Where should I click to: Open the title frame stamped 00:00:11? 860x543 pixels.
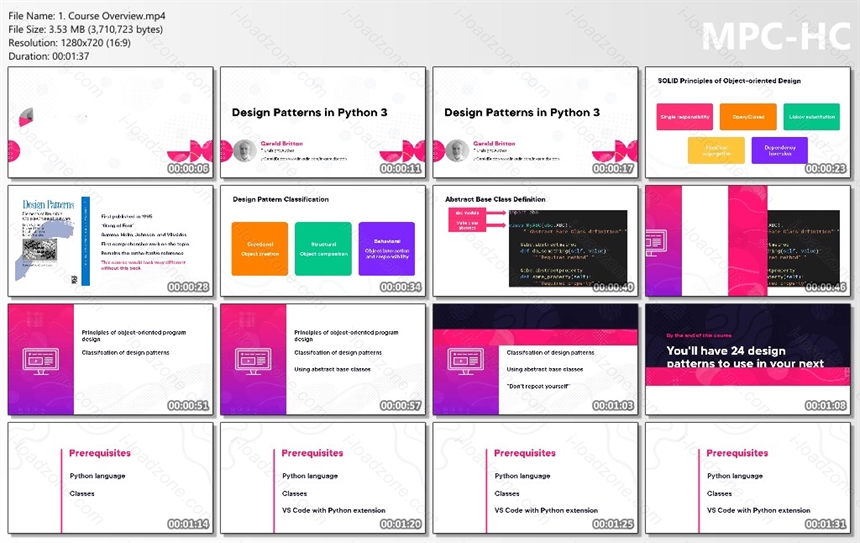(322, 122)
